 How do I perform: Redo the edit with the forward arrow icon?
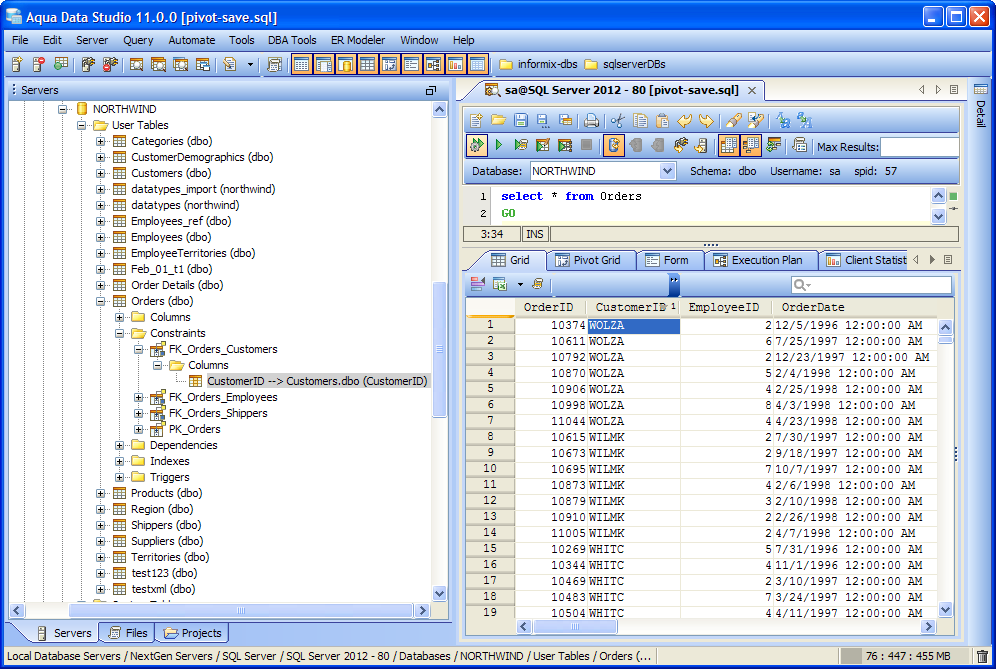[706, 120]
